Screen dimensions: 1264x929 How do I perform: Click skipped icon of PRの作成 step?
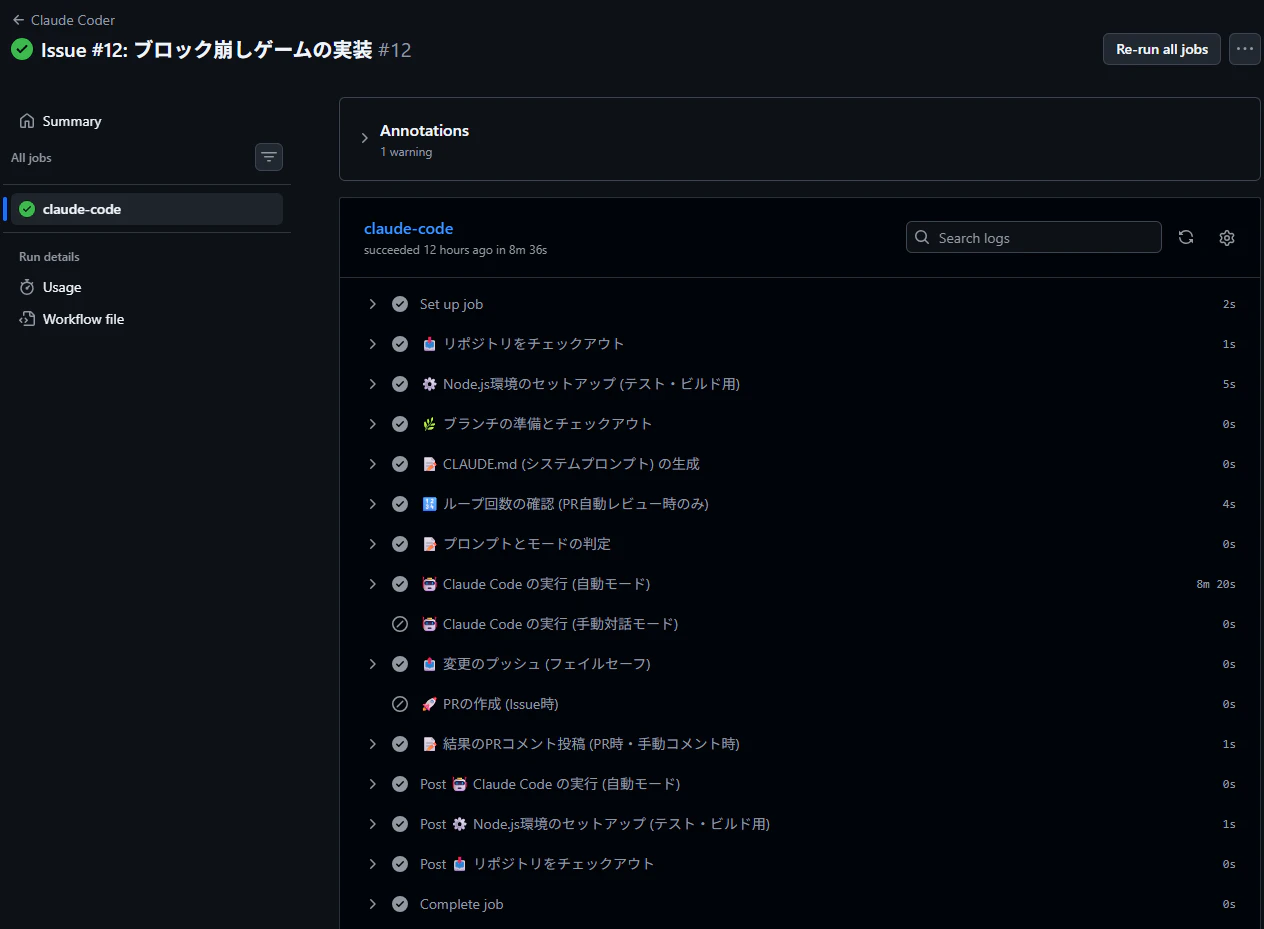400,704
